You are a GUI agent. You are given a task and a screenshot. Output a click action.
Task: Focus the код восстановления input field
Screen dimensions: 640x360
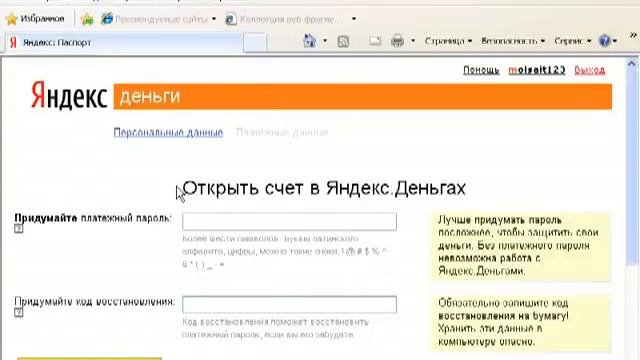pyautogui.click(x=289, y=304)
